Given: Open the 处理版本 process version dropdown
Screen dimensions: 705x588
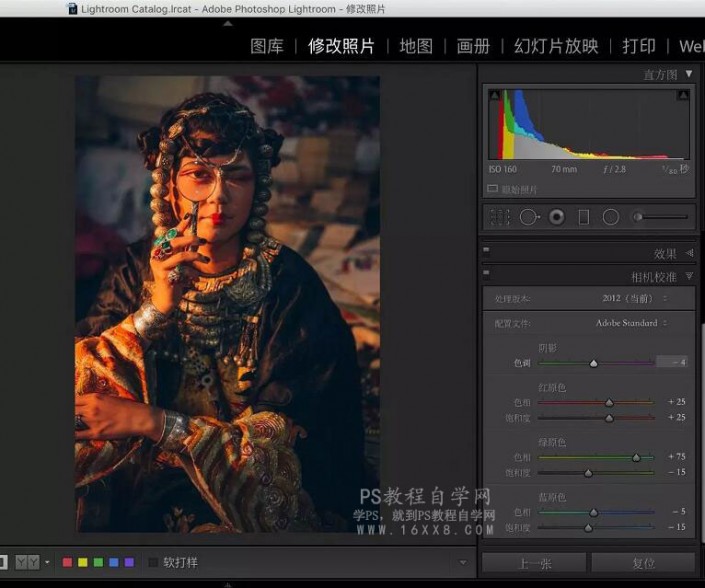Looking at the screenshot, I should coord(634,298).
